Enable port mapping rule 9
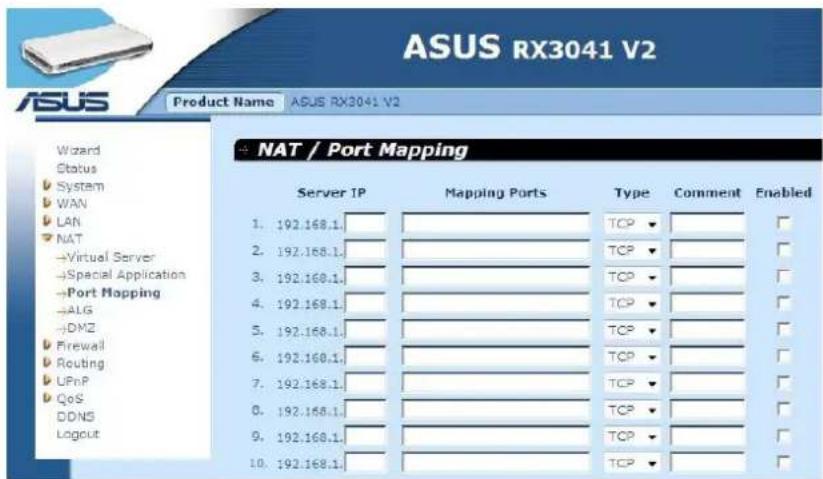Image resolution: width=823 pixels, height=479 pixels. pos(783,436)
